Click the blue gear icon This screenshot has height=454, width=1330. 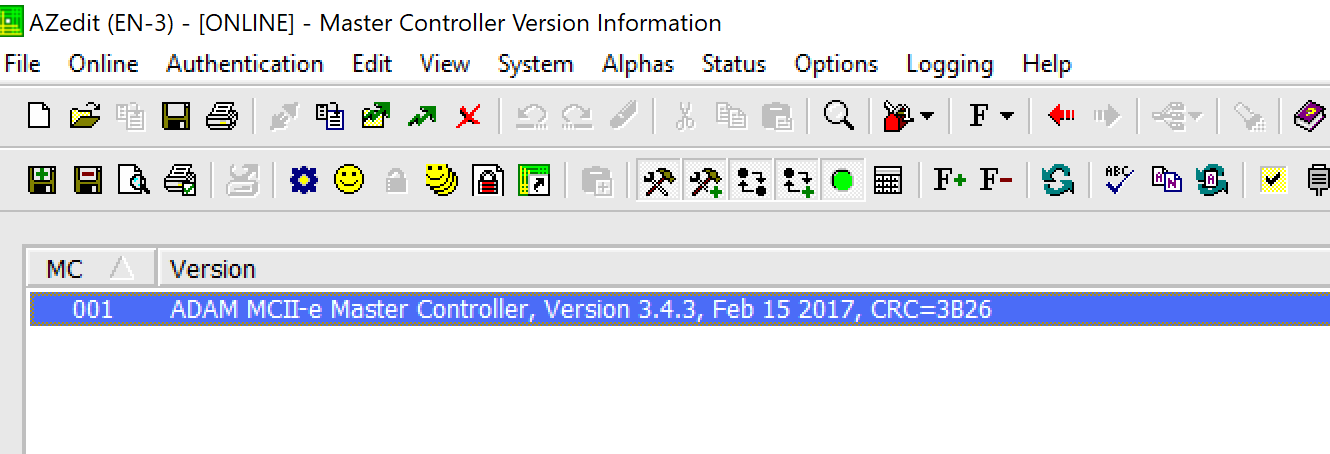303,181
